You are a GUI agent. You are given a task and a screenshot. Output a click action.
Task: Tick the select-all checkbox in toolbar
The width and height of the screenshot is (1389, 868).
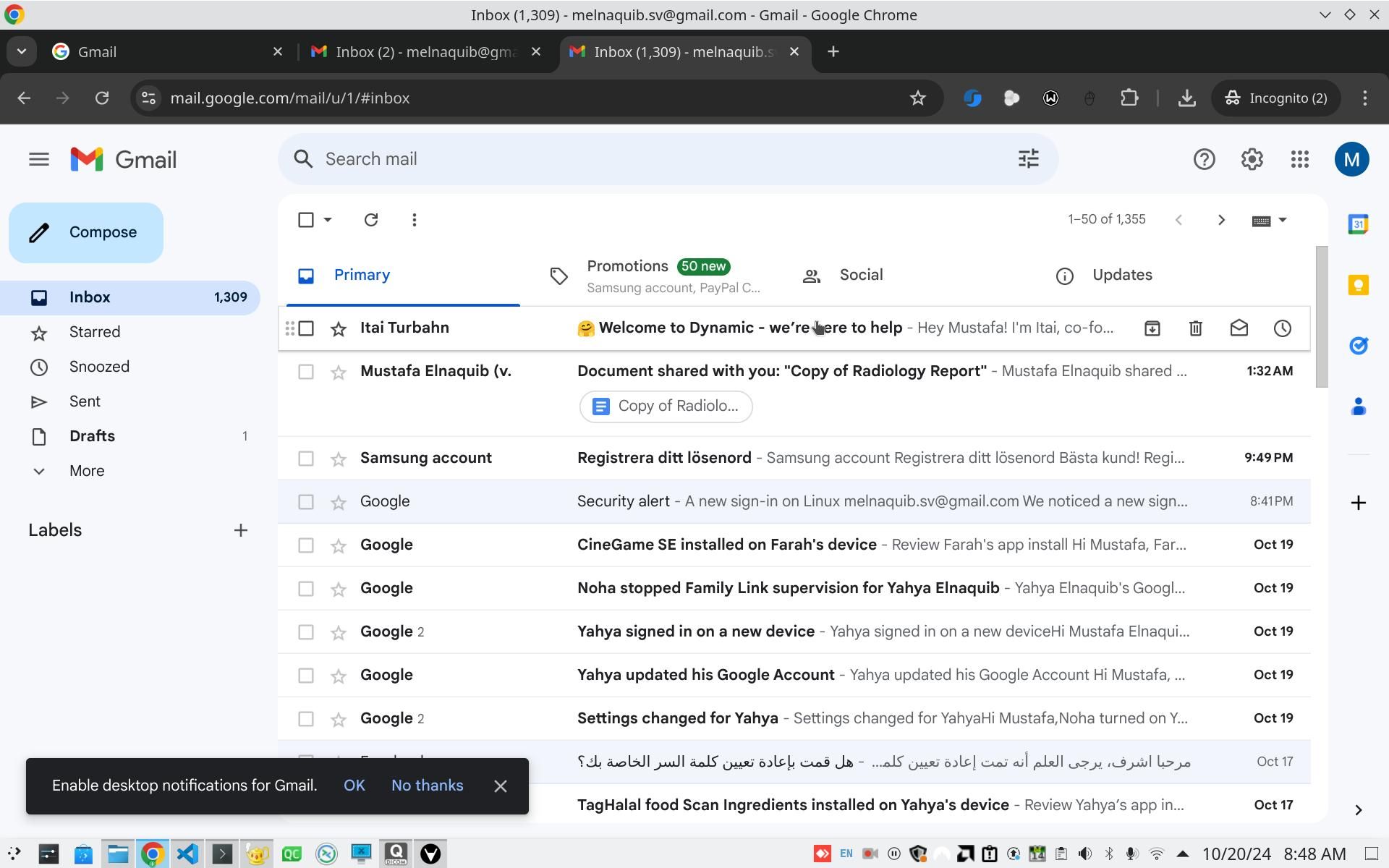(306, 220)
